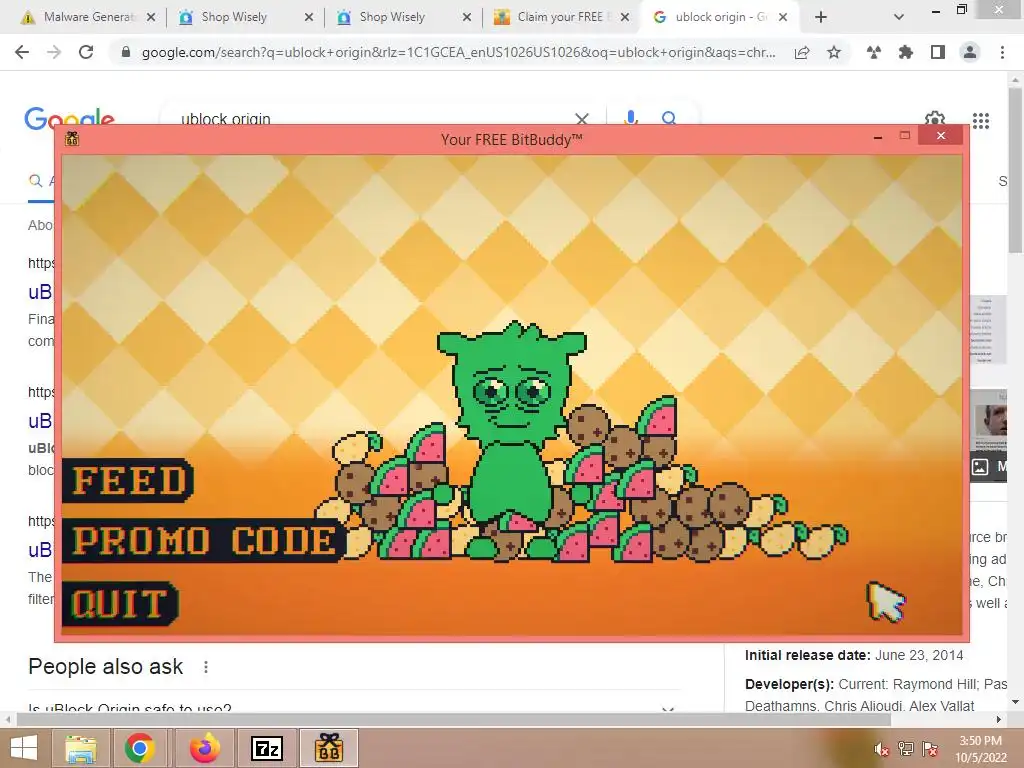
Task: Click the ublock origin search field
Action: (372, 118)
